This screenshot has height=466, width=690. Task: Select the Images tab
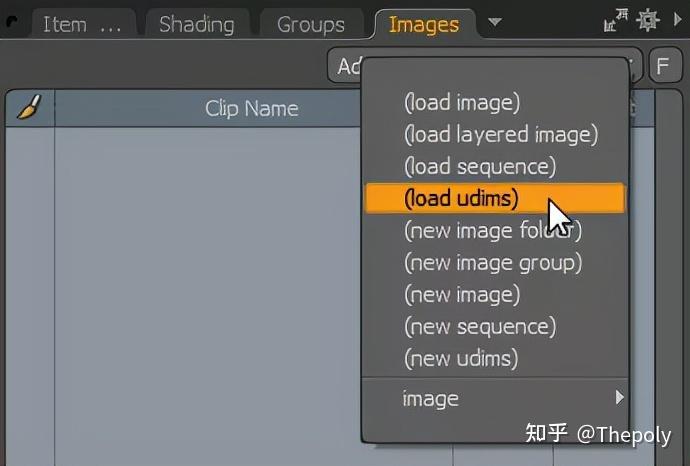coord(423,24)
